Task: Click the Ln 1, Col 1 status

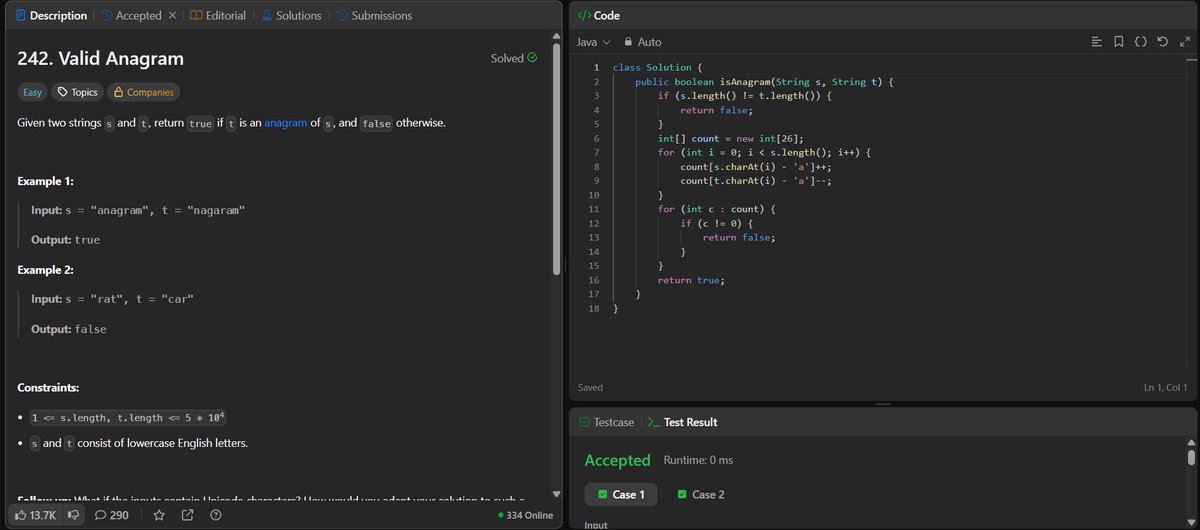Action: click(x=1165, y=387)
